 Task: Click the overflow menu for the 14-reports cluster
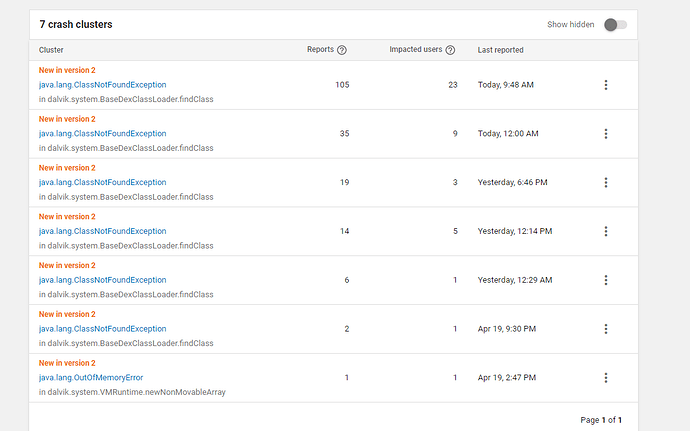(x=606, y=231)
